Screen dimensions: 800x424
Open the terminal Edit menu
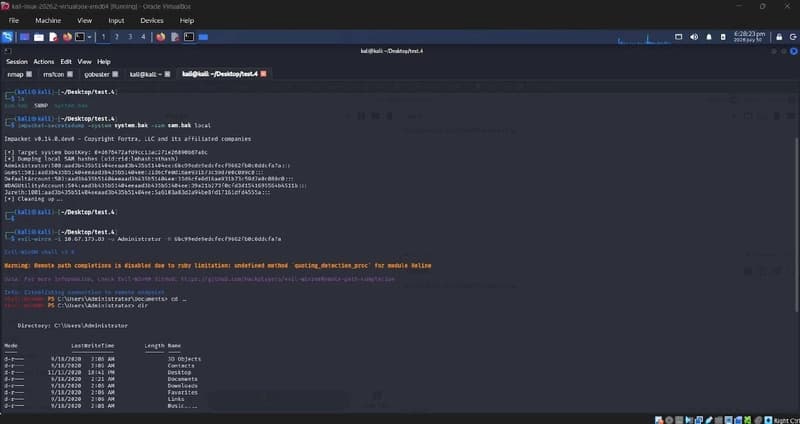tap(66, 61)
